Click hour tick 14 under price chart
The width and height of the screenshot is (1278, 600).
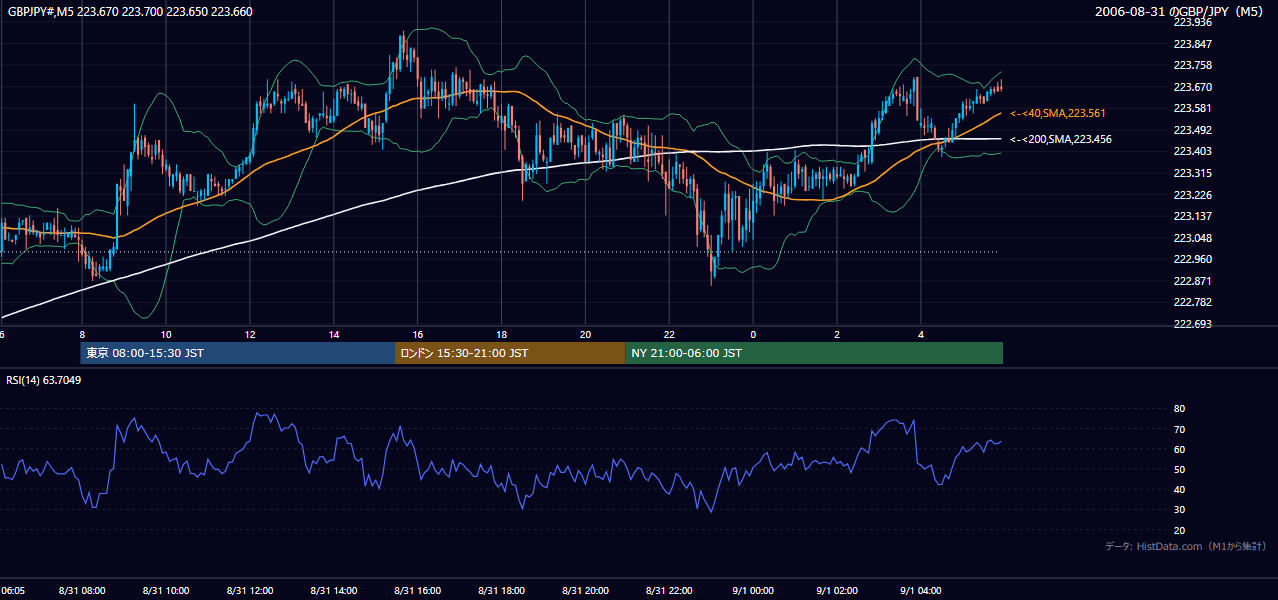click(334, 334)
